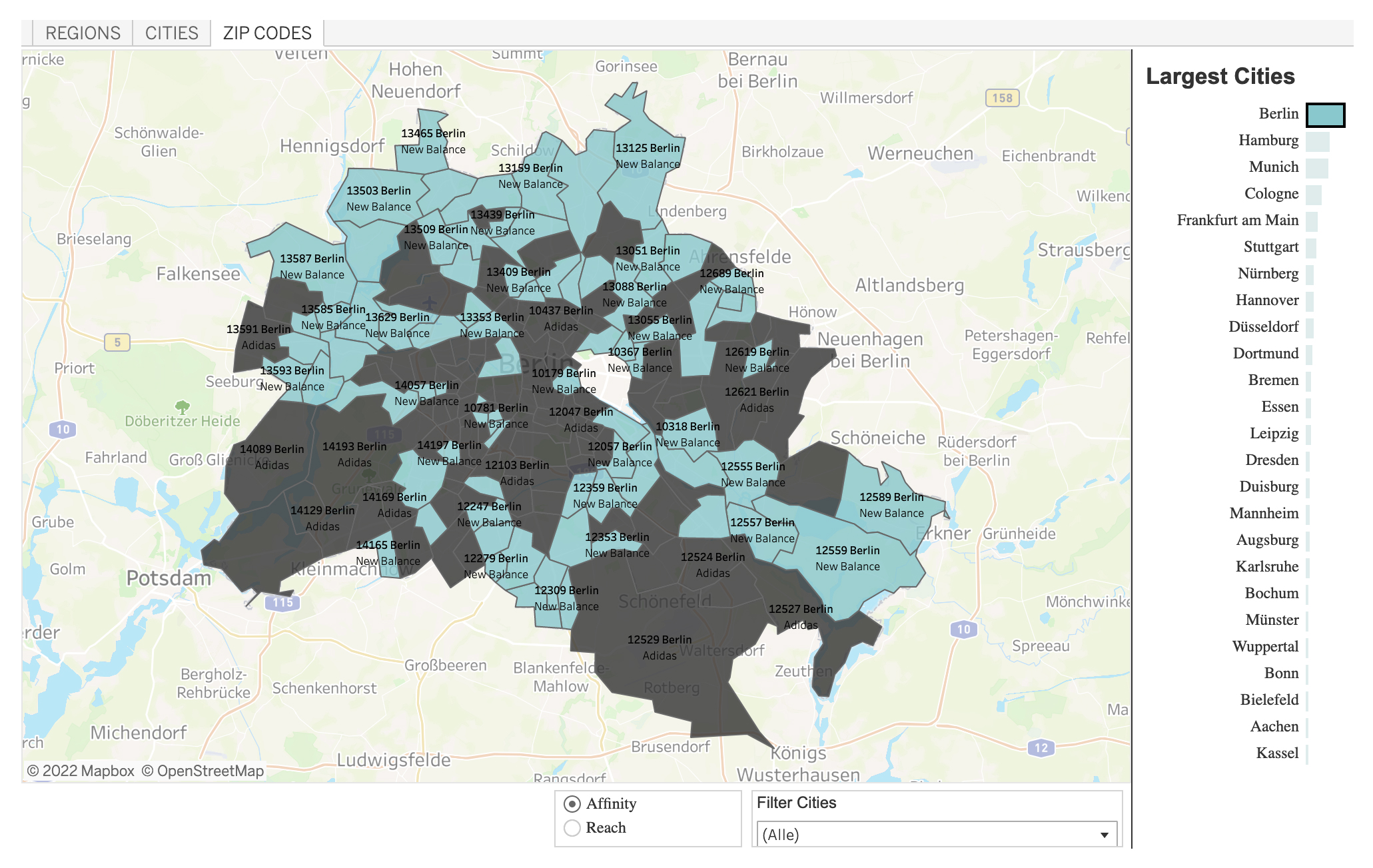Click the 12524 Berlin Adidas zip area
The image size is (1373, 868).
pos(713,565)
